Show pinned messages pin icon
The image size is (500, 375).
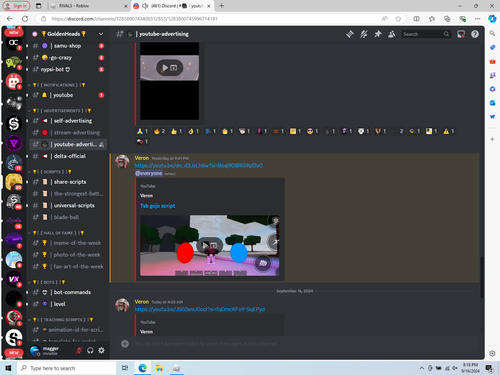[x=378, y=34]
